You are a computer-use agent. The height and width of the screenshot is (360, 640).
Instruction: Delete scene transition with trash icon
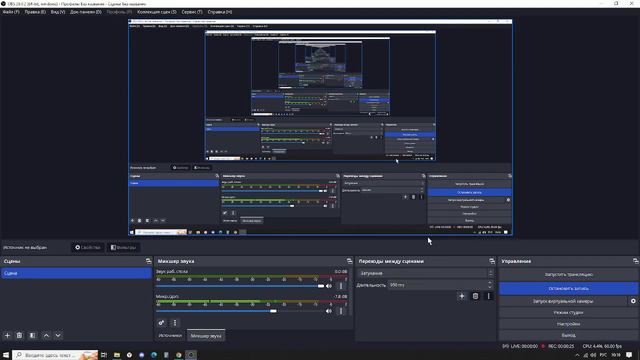pyautogui.click(x=475, y=296)
